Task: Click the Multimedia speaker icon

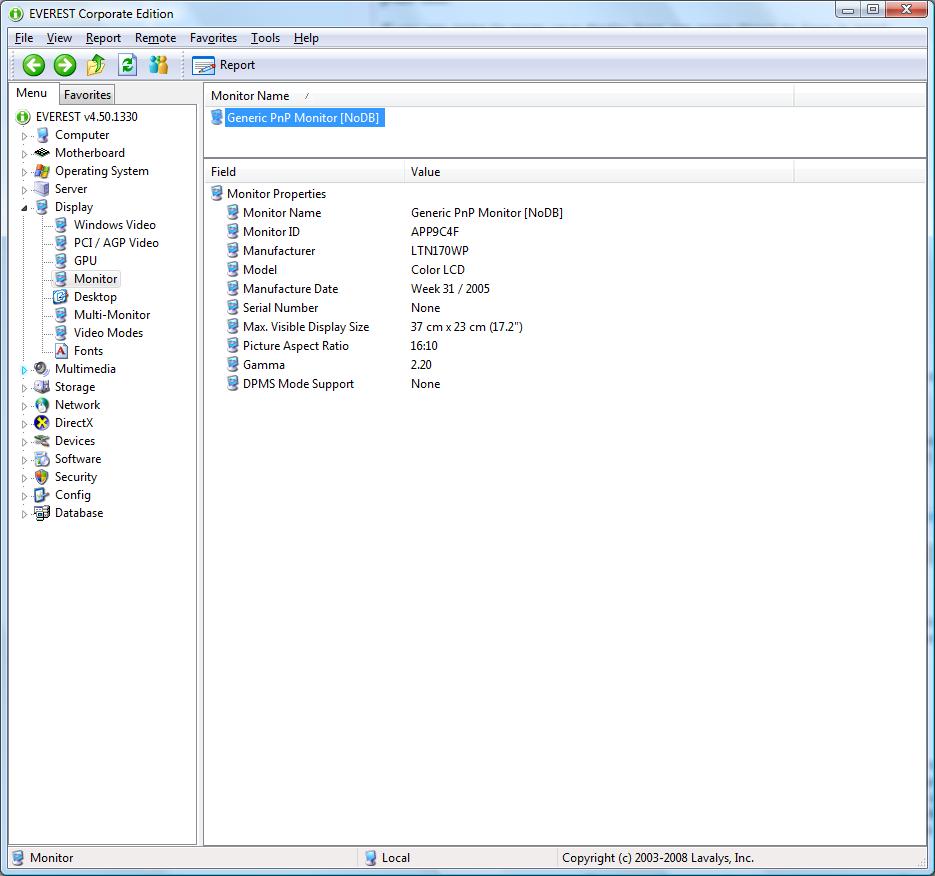Action: (42, 369)
